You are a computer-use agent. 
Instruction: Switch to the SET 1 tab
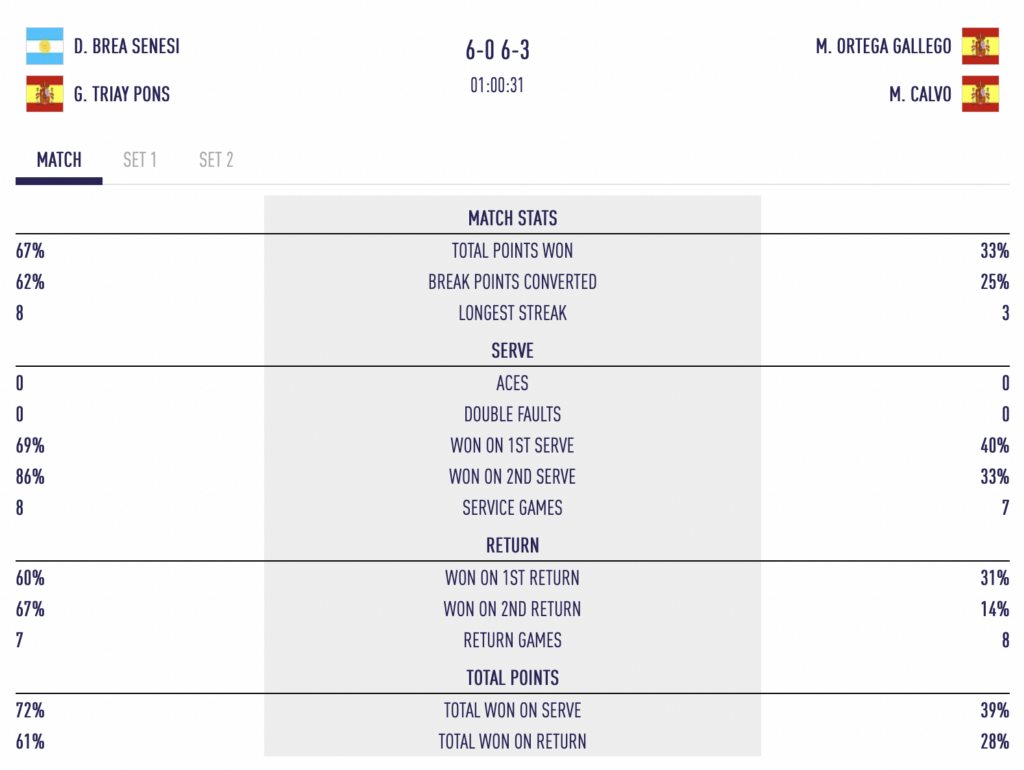click(140, 160)
